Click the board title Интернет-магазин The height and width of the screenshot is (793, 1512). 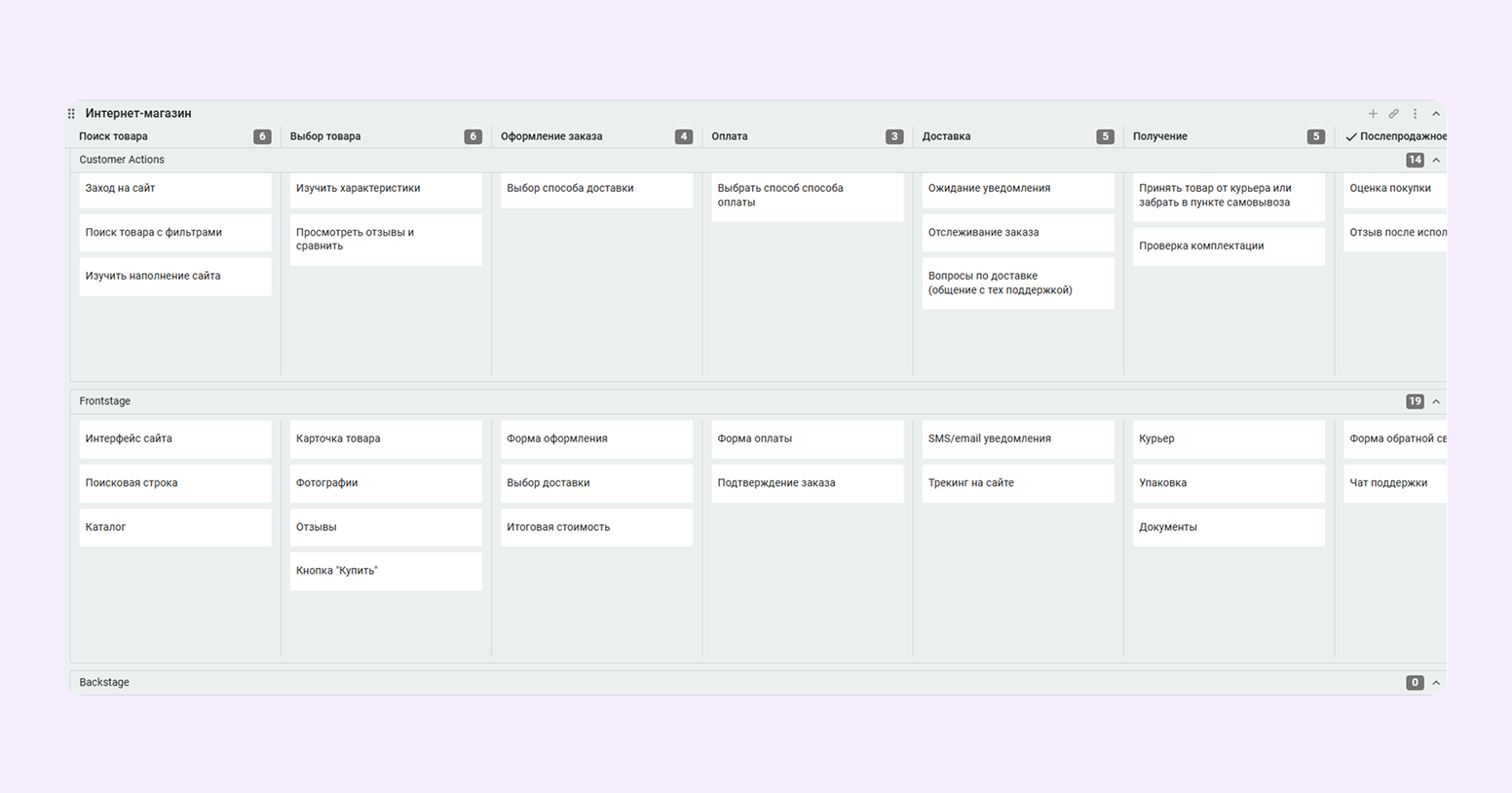coord(138,114)
